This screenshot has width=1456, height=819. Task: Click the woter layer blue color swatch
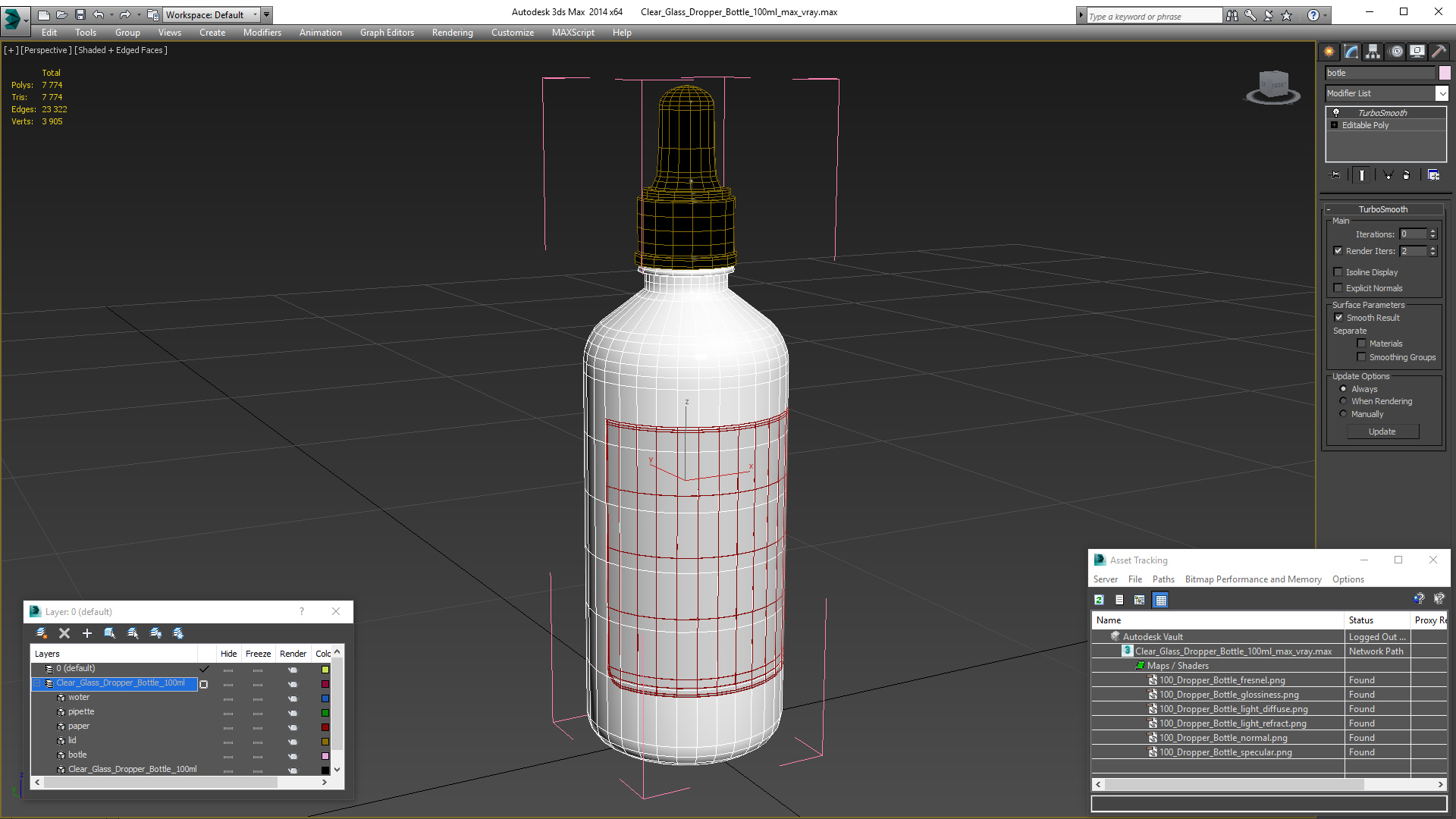(325, 698)
